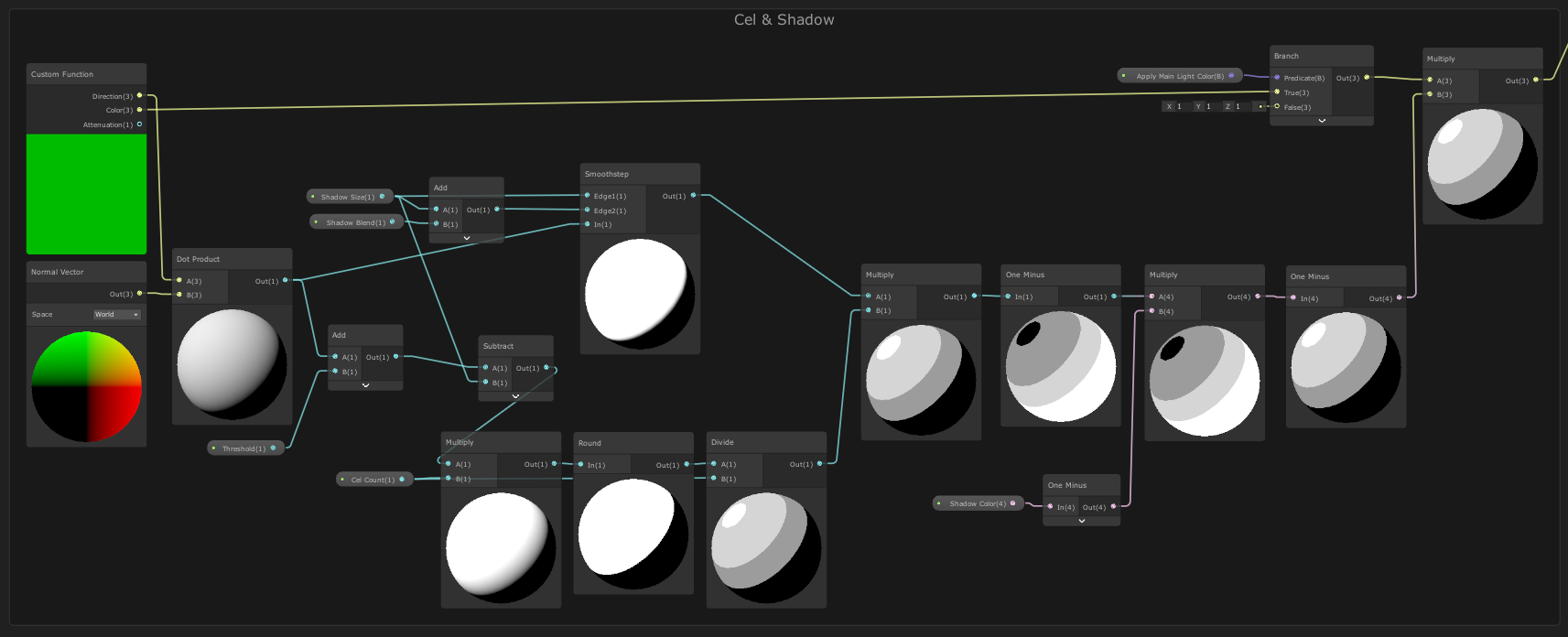The height and width of the screenshot is (637, 1568).
Task: Click the Attenuation(1) output port
Action: pyautogui.click(x=139, y=124)
